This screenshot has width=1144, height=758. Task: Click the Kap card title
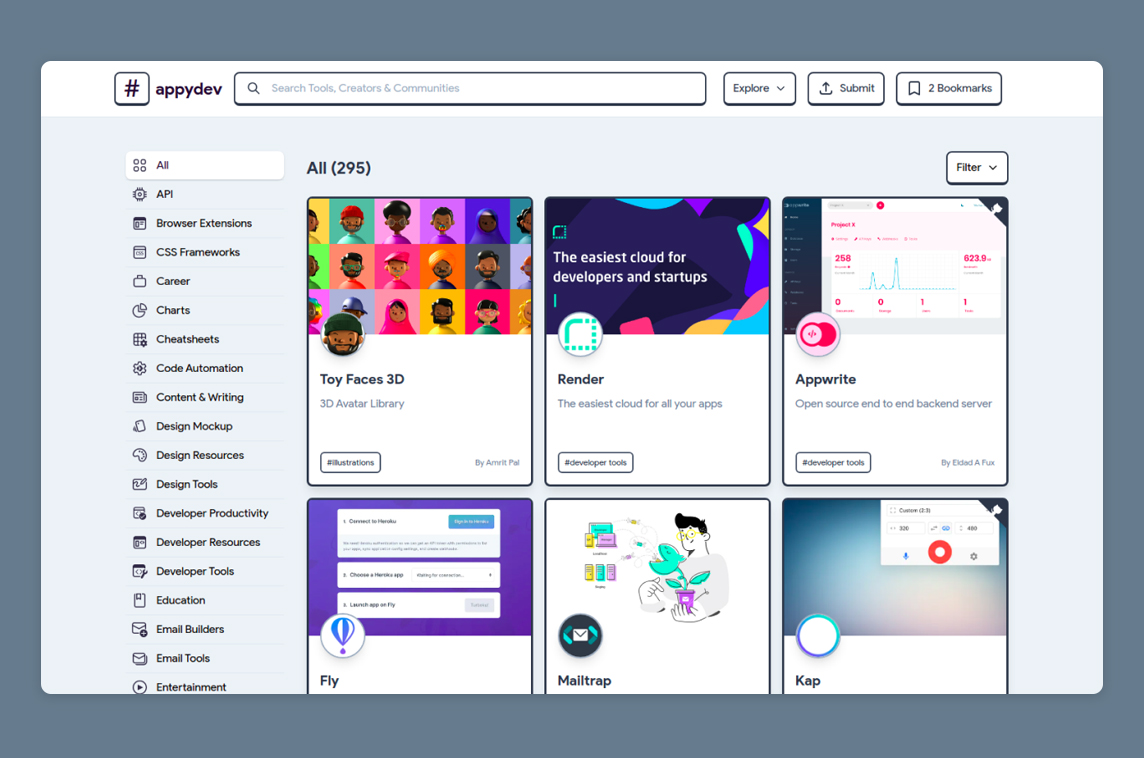point(808,681)
